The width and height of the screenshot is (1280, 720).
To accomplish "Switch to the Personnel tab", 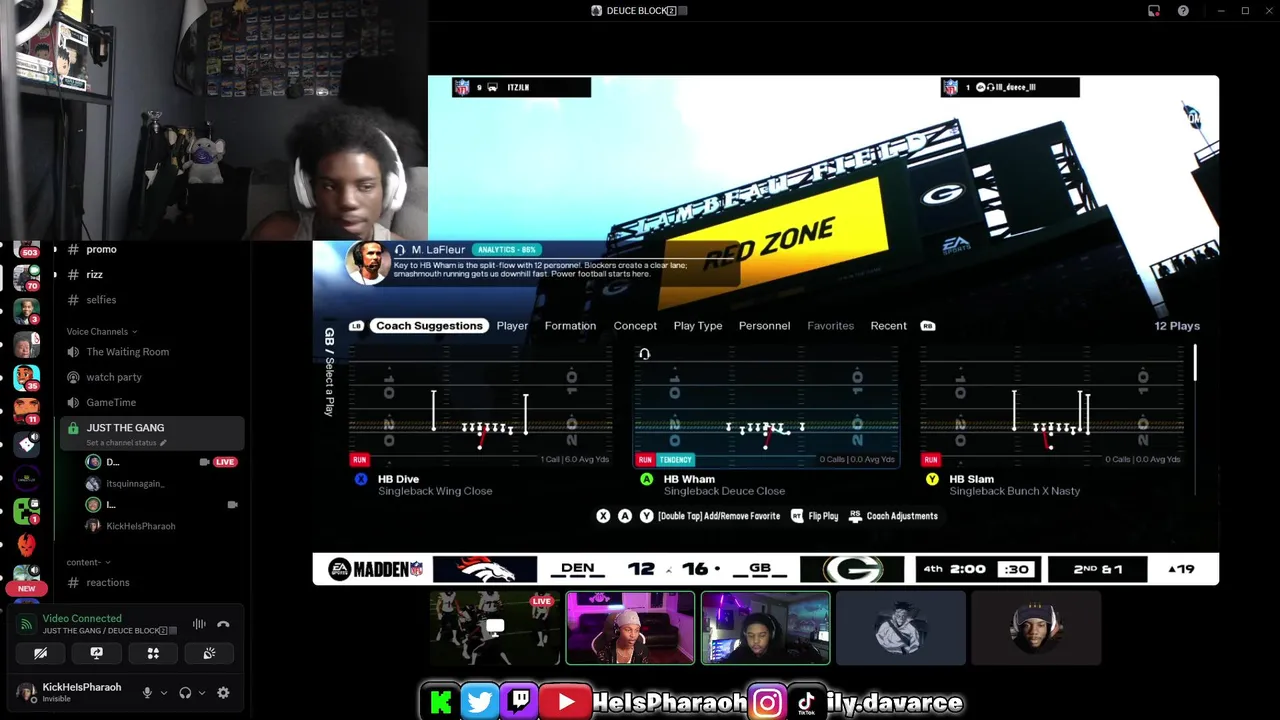I will click(x=764, y=326).
